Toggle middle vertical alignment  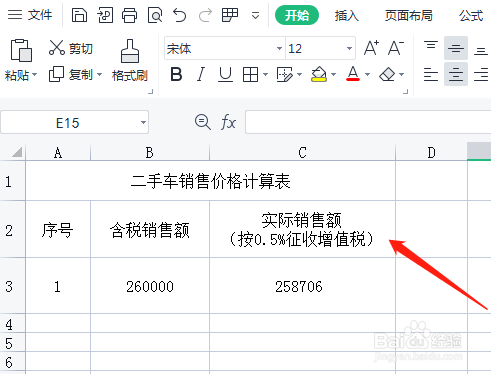click(x=456, y=48)
